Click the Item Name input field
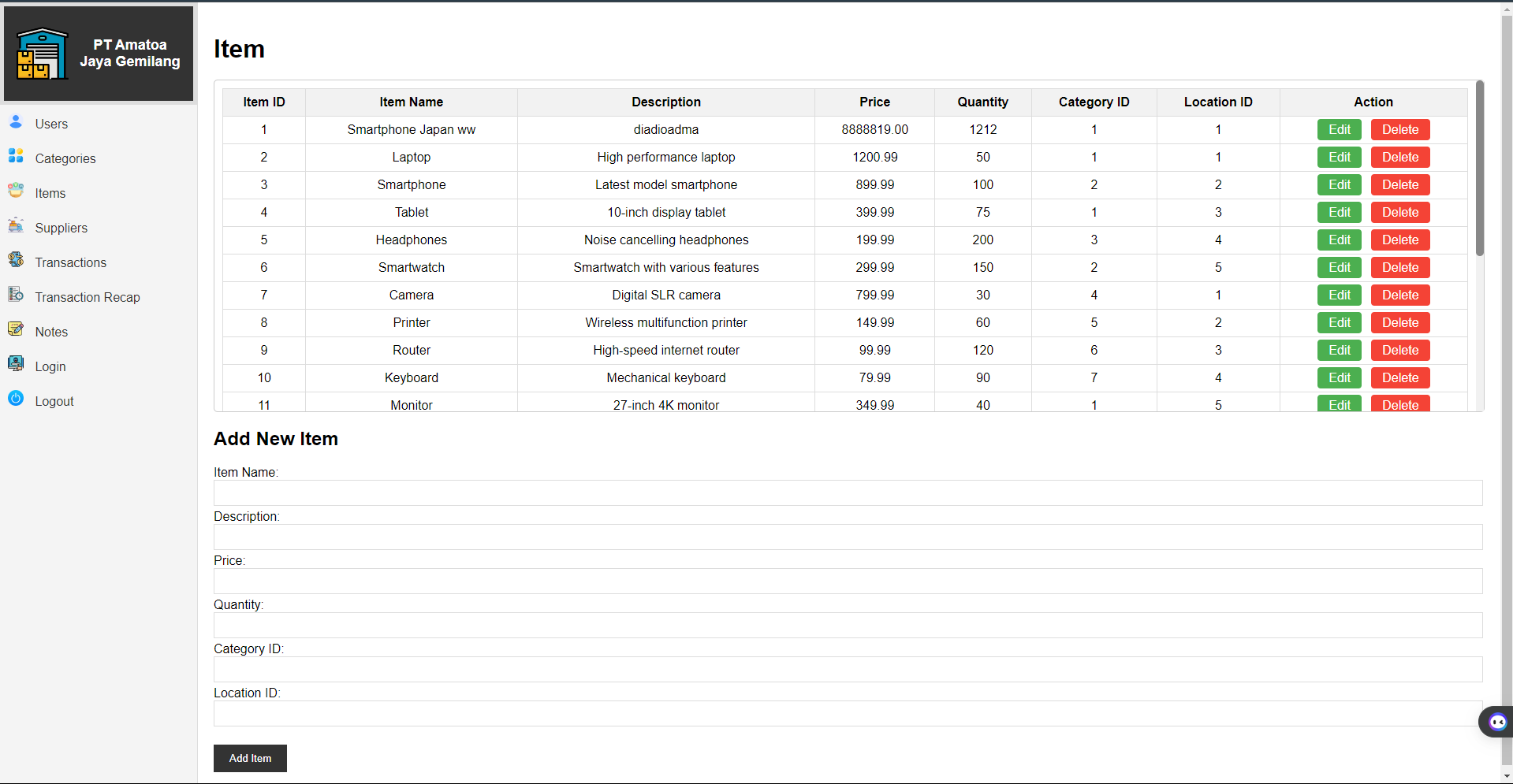 [848, 493]
